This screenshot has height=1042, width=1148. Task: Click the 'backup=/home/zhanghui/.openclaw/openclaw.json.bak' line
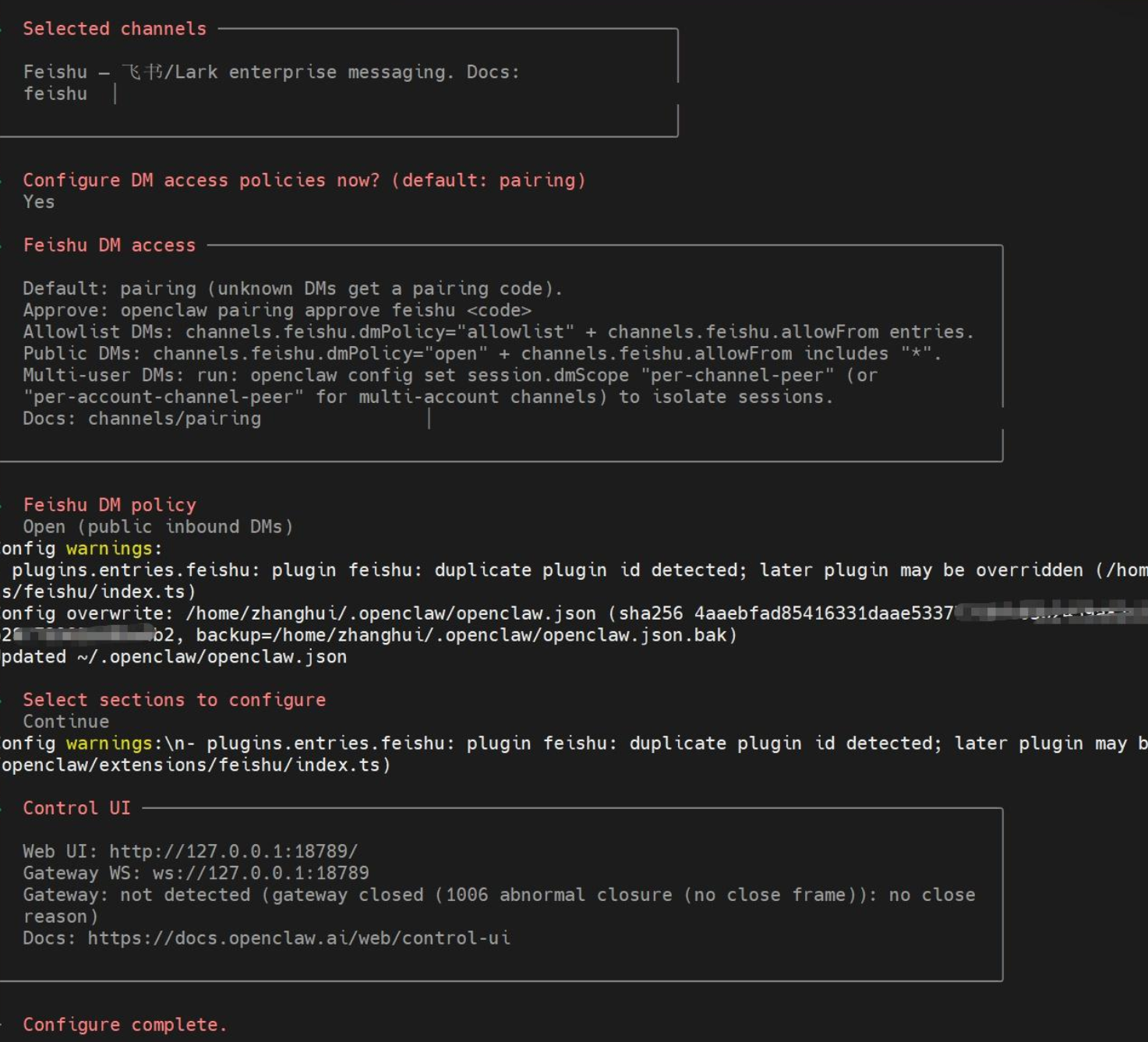coord(368,636)
